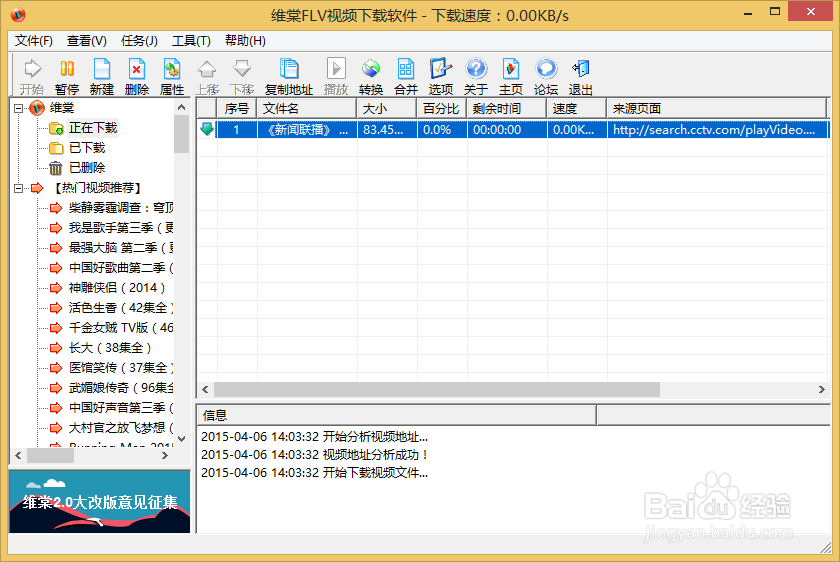Open the 合并 merge tool icon
840x562 pixels.
pyautogui.click(x=406, y=76)
